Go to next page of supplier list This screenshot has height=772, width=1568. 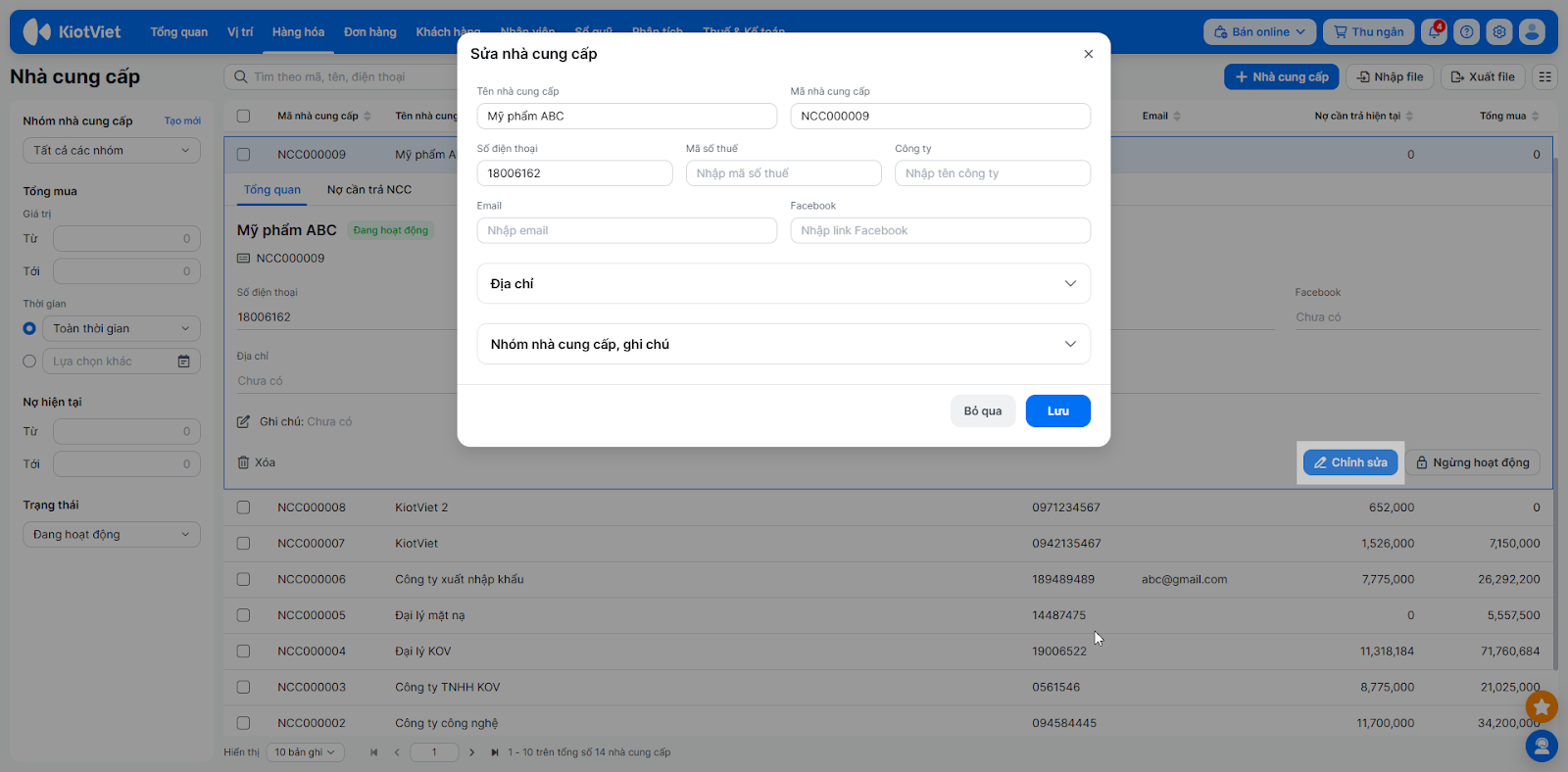[x=471, y=752]
